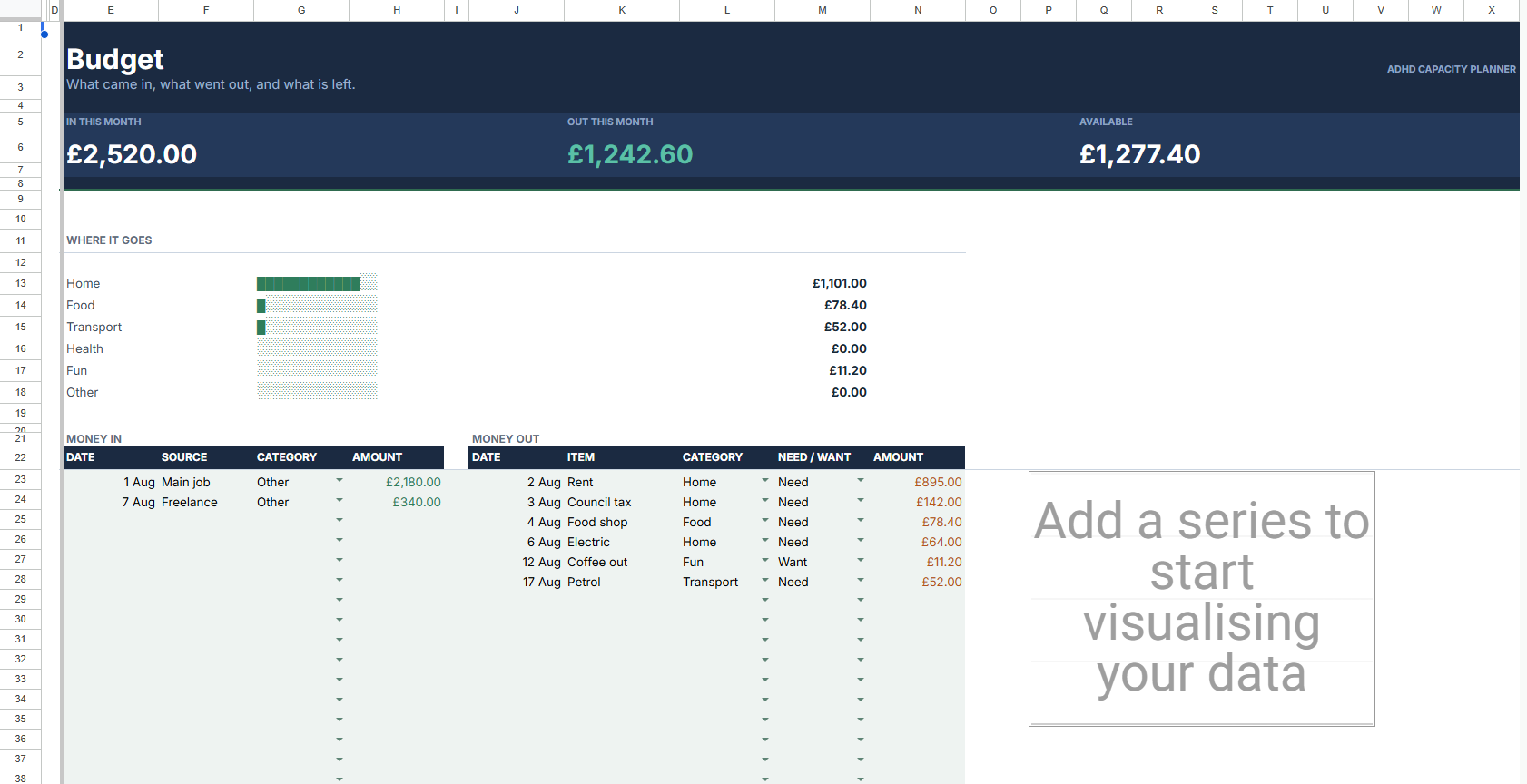The width and height of the screenshot is (1527, 784).
Task: Open Need/Want dropdown for Electric row
Action: (861, 541)
